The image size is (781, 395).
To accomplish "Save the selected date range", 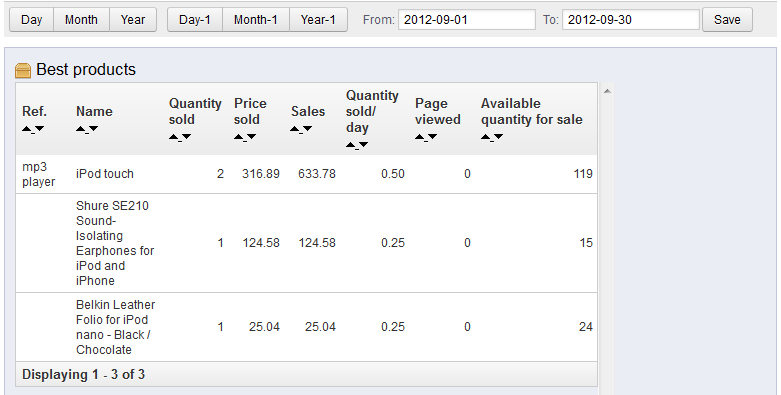I will point(727,20).
